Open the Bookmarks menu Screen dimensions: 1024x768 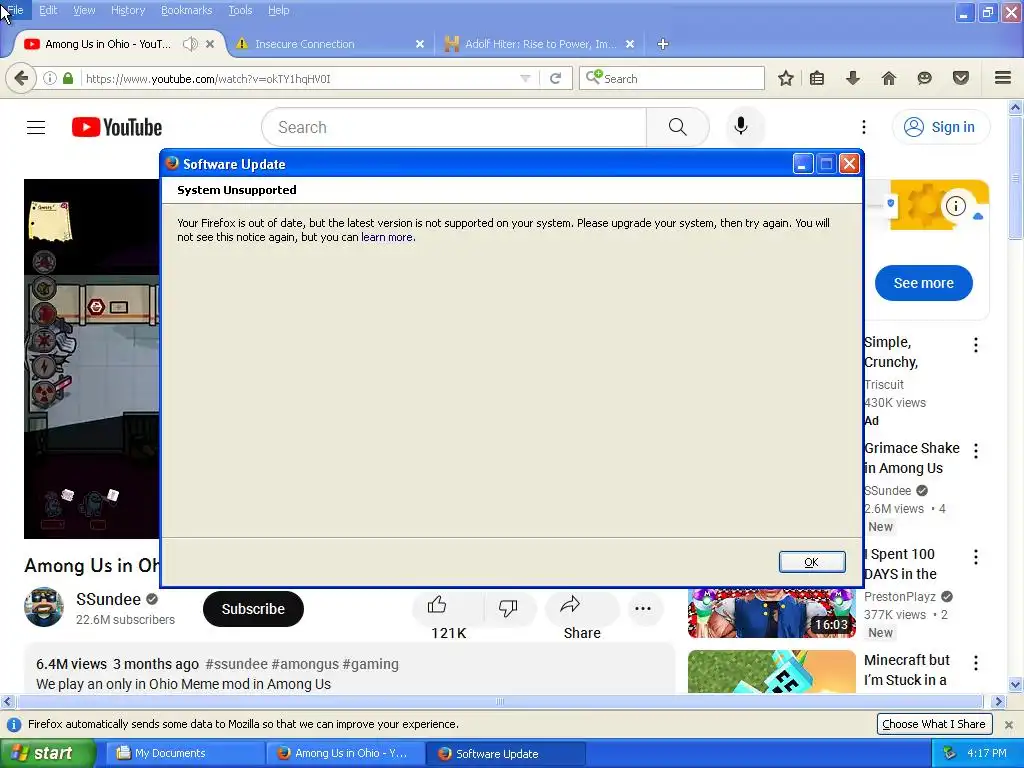[x=187, y=10]
